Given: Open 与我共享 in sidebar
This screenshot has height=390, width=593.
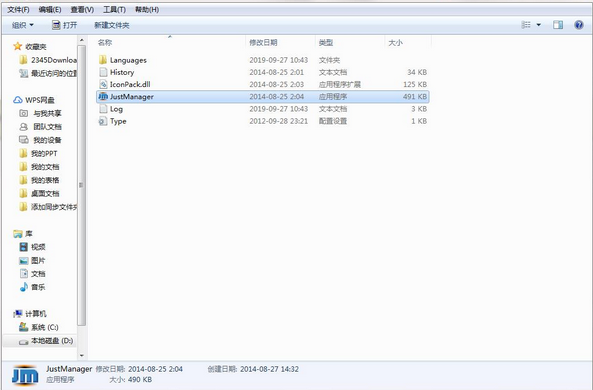Looking at the screenshot, I should (x=41, y=113).
